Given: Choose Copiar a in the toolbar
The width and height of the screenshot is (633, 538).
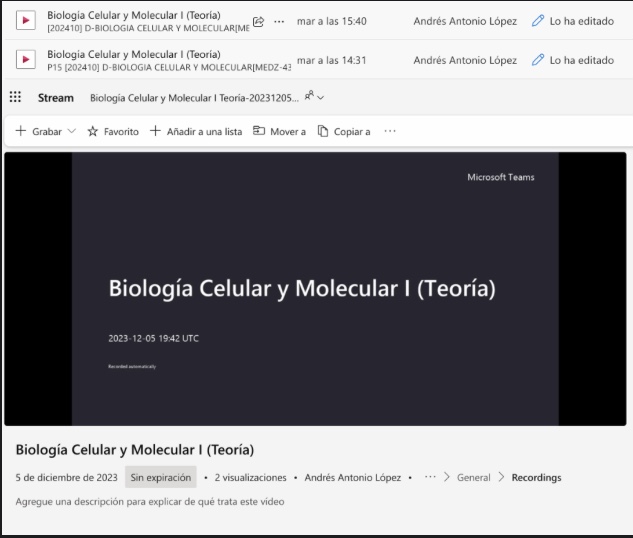Looking at the screenshot, I should point(344,132).
